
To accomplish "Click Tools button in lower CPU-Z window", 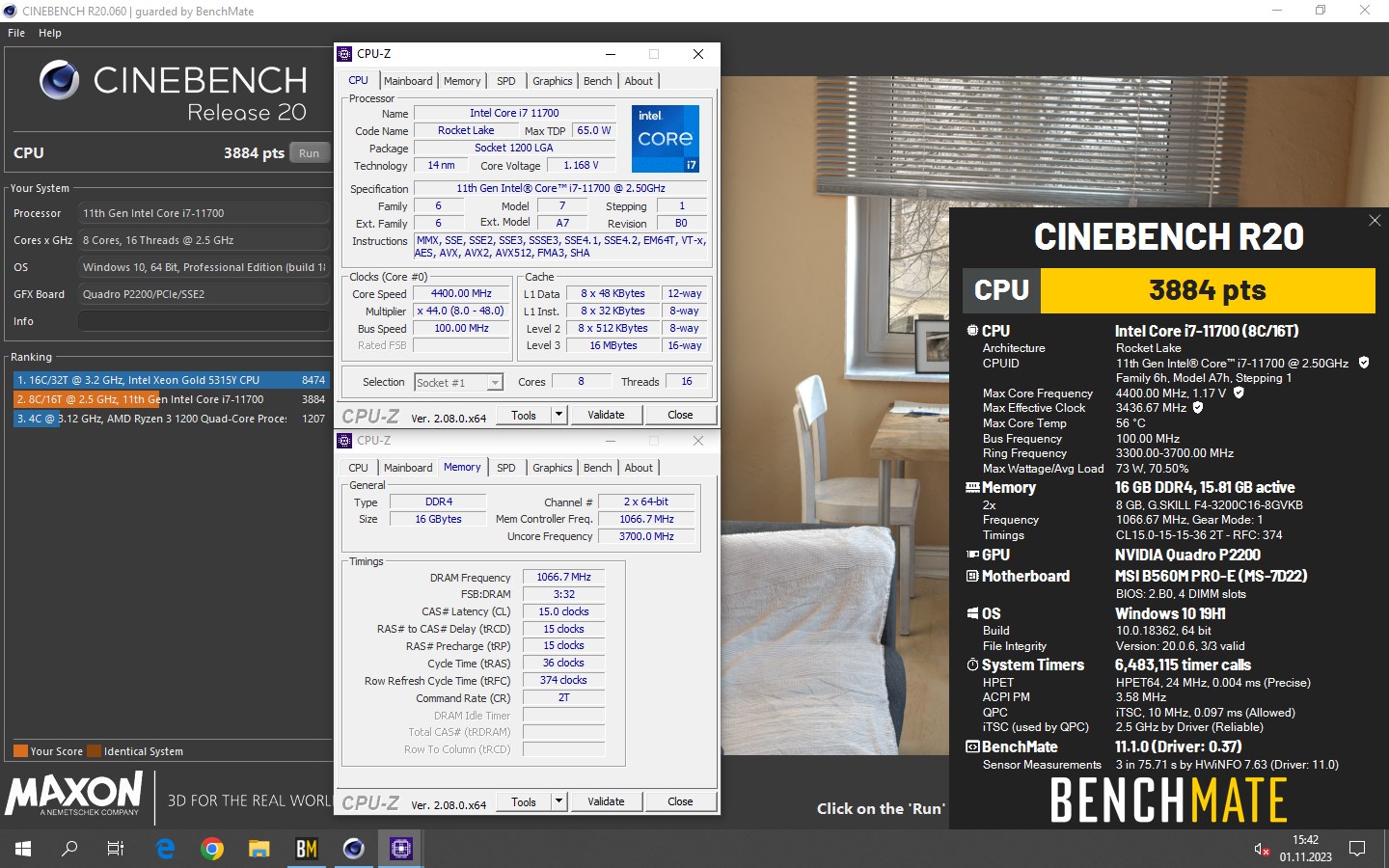I will [524, 801].
